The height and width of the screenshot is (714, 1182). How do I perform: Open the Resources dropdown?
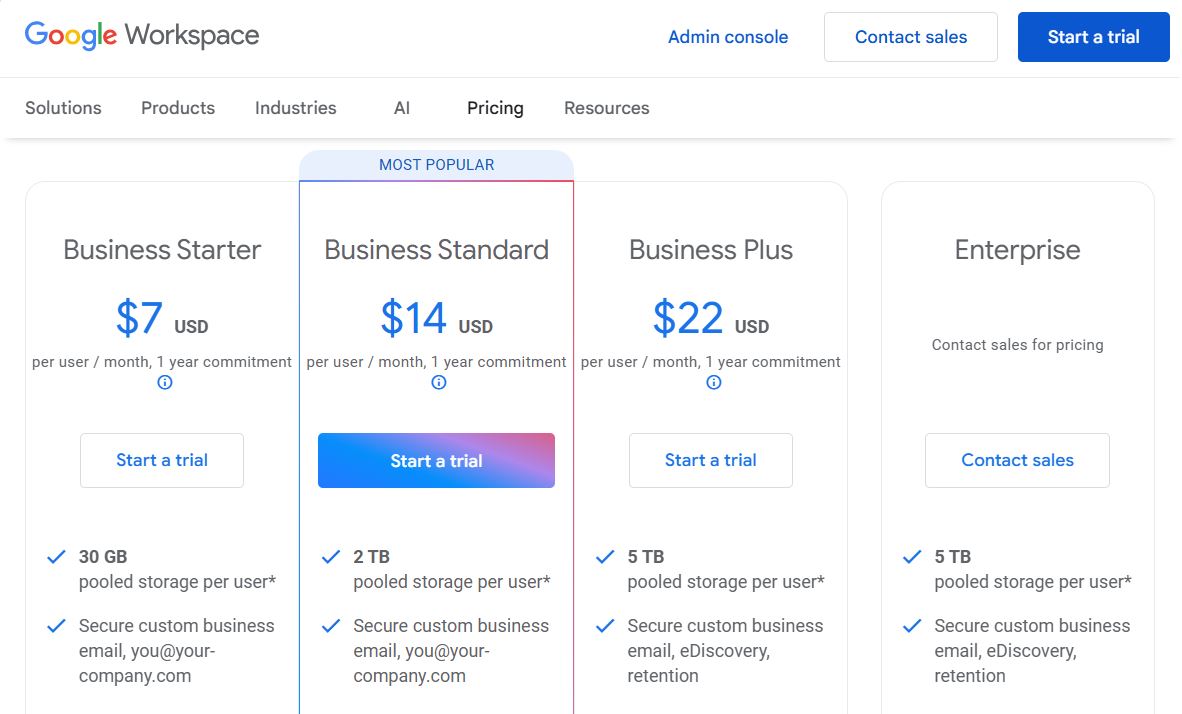click(606, 108)
